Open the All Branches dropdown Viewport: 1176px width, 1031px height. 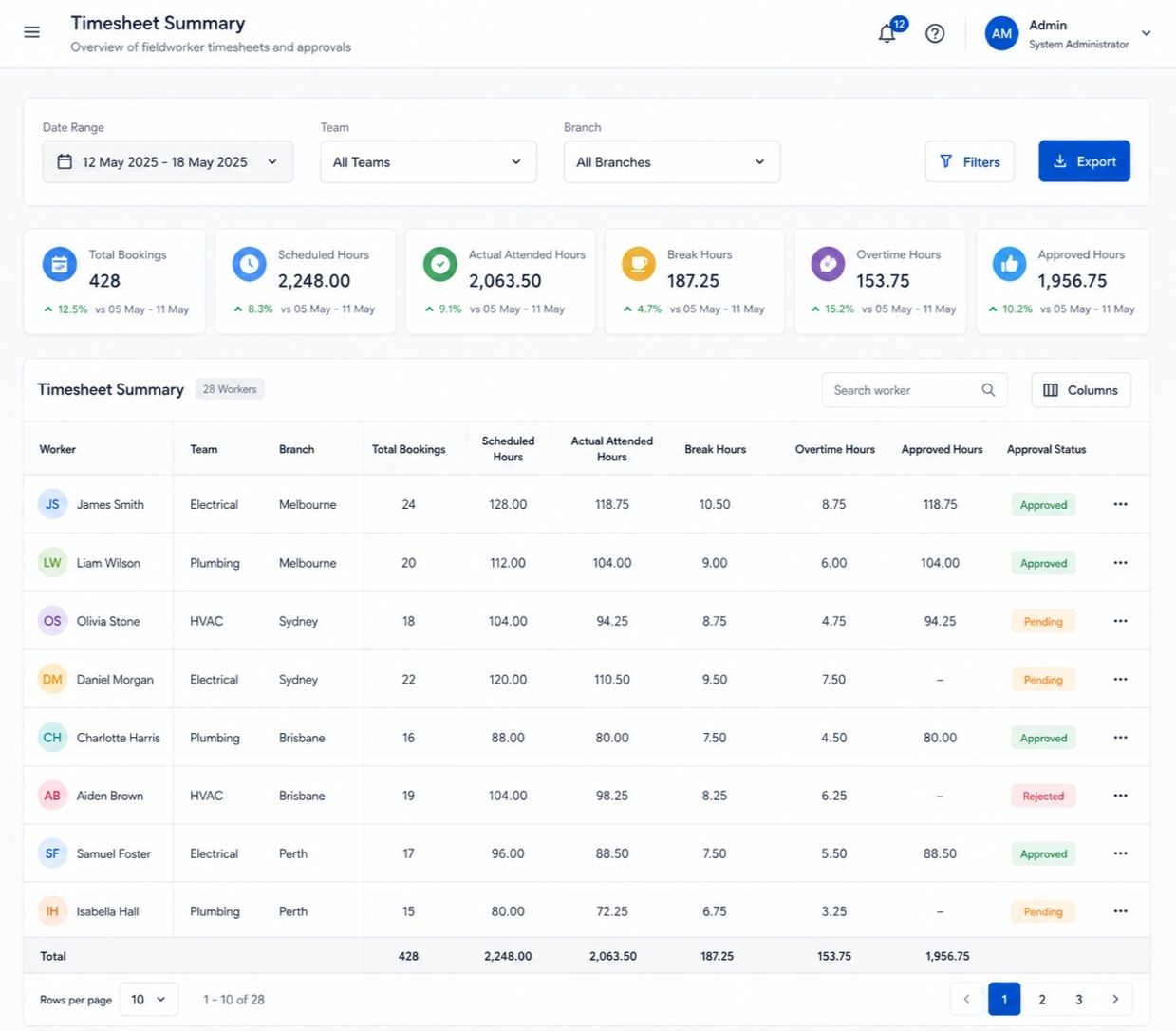pyautogui.click(x=672, y=162)
